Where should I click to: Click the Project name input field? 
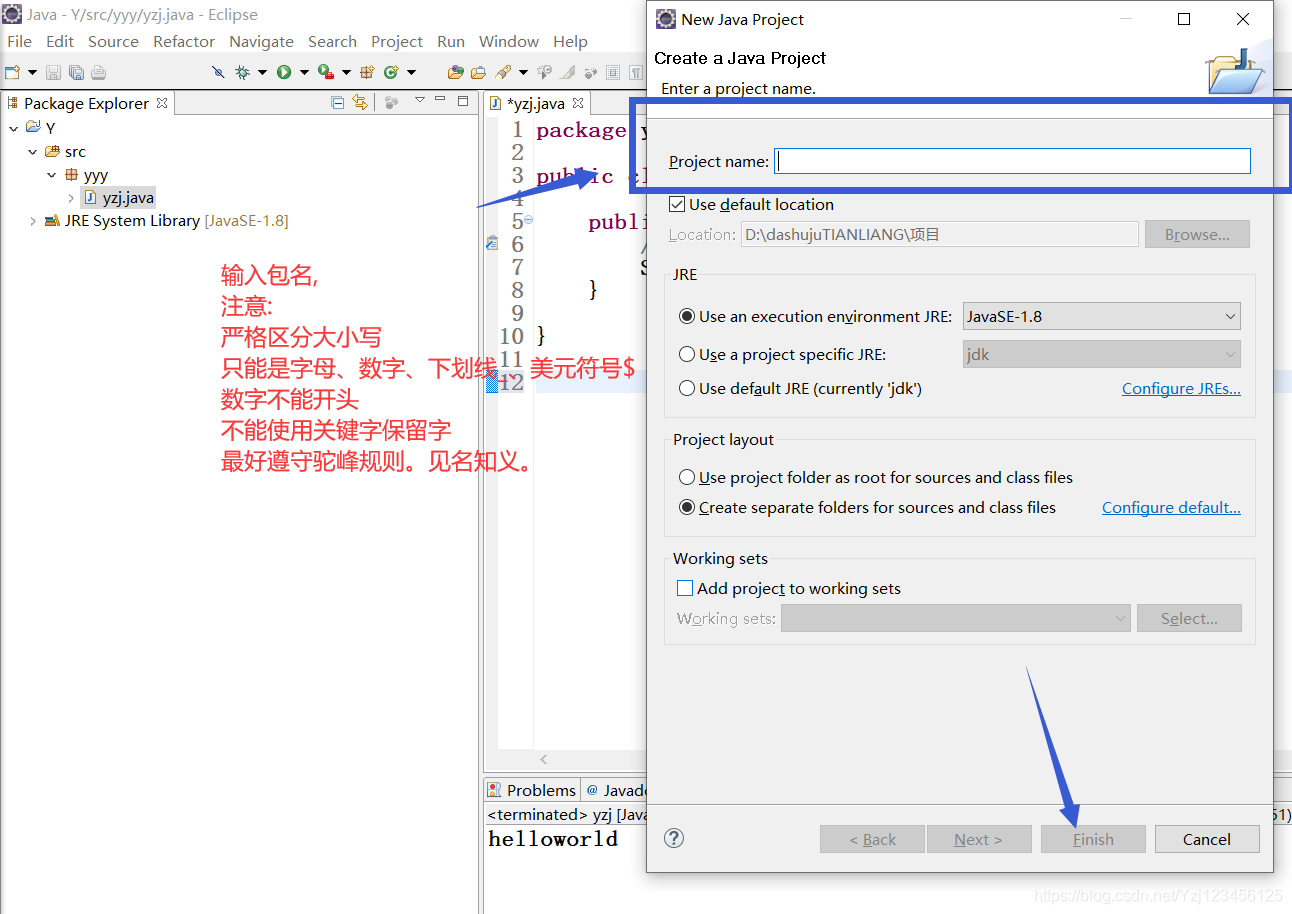tap(1013, 161)
